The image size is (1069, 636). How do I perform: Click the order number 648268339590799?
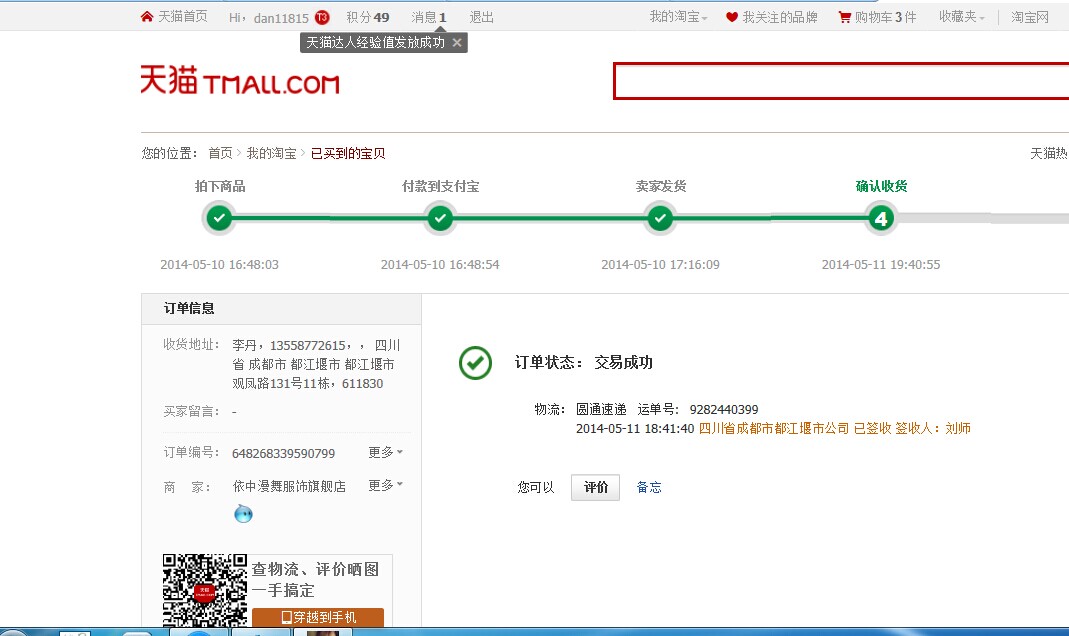(284, 453)
